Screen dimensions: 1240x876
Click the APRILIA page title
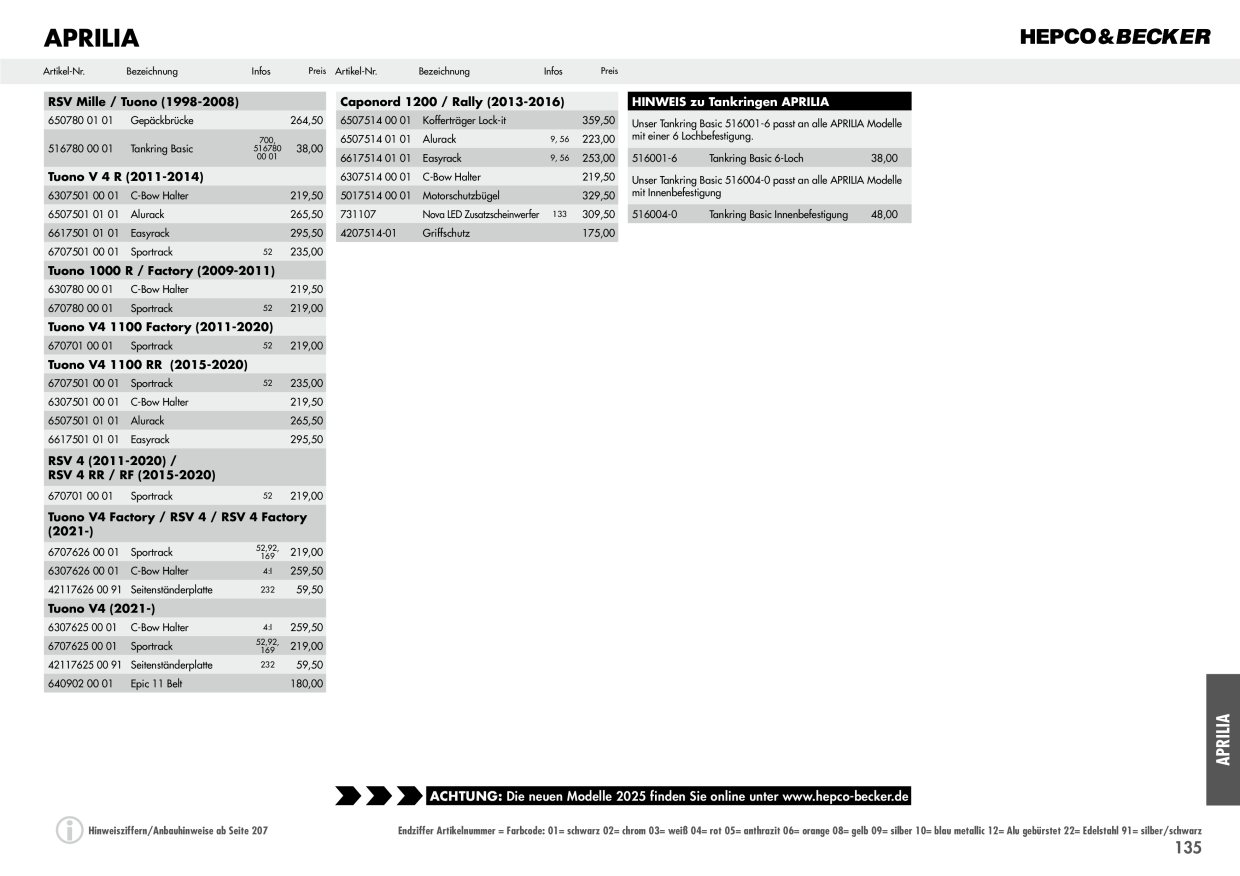click(91, 39)
